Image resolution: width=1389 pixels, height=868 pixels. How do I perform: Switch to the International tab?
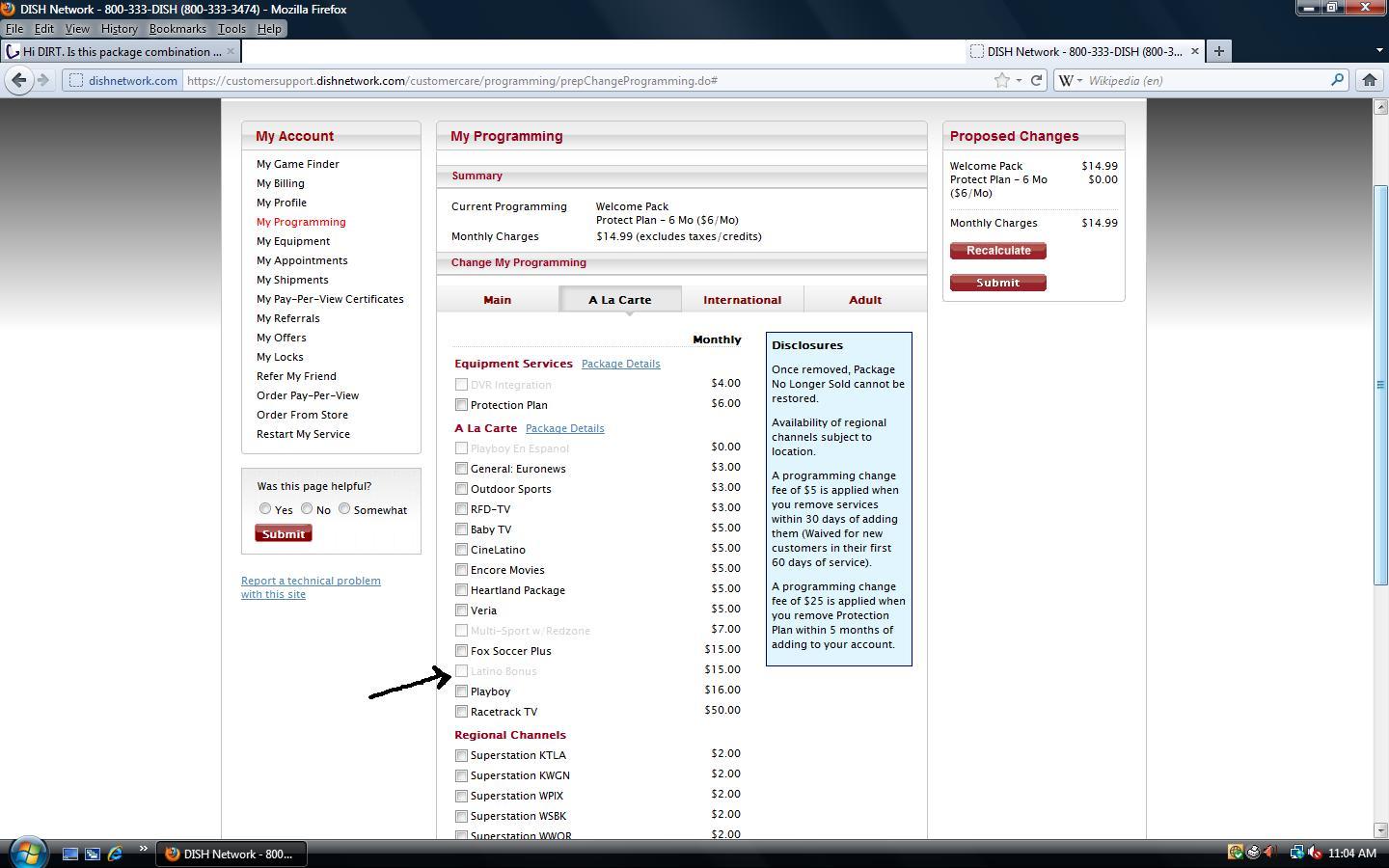[743, 300]
